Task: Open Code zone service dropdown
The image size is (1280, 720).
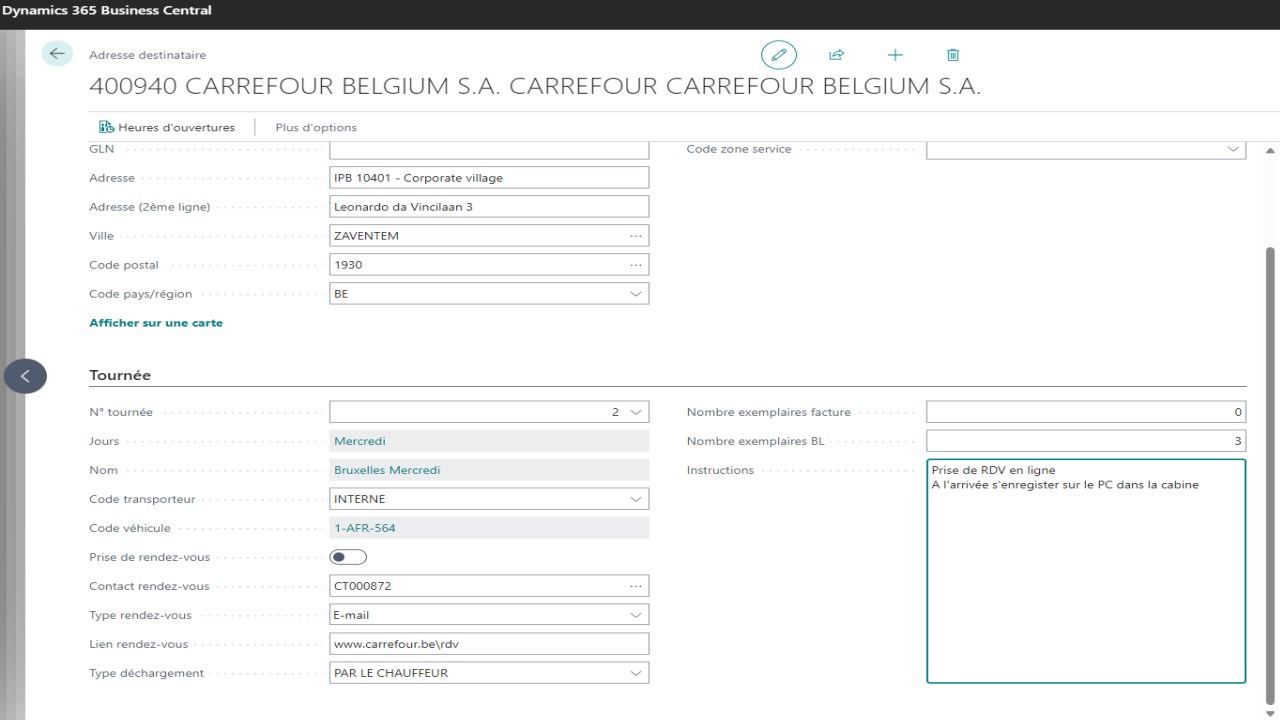Action: [x=1233, y=149]
